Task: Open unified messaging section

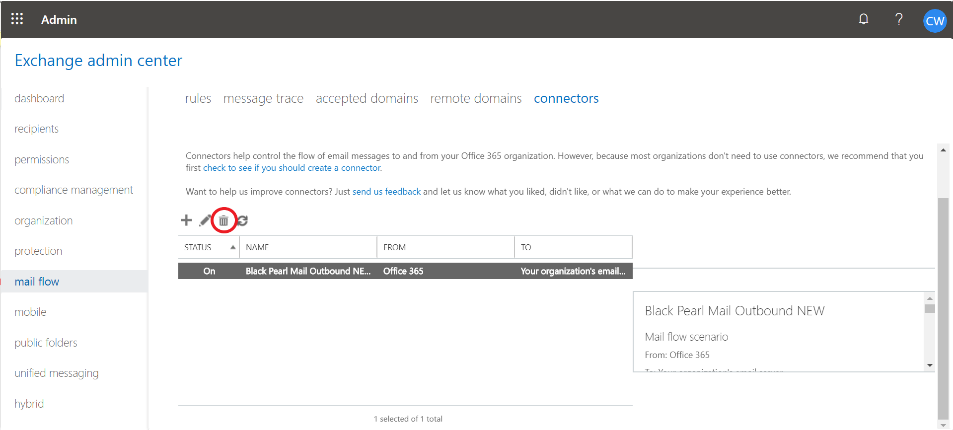Action: click(x=57, y=373)
